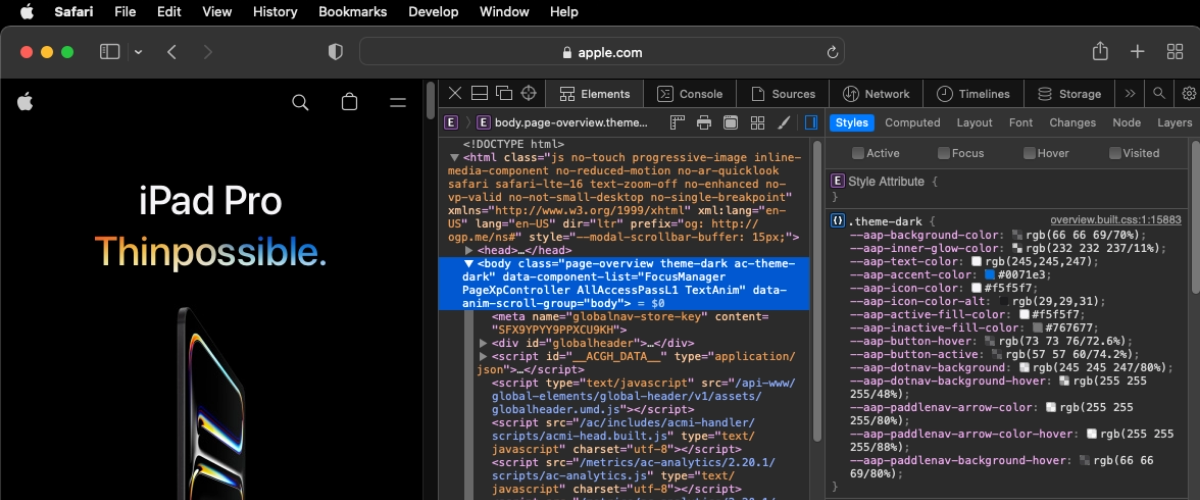Expand the head element in the DOM tree

click(469, 250)
